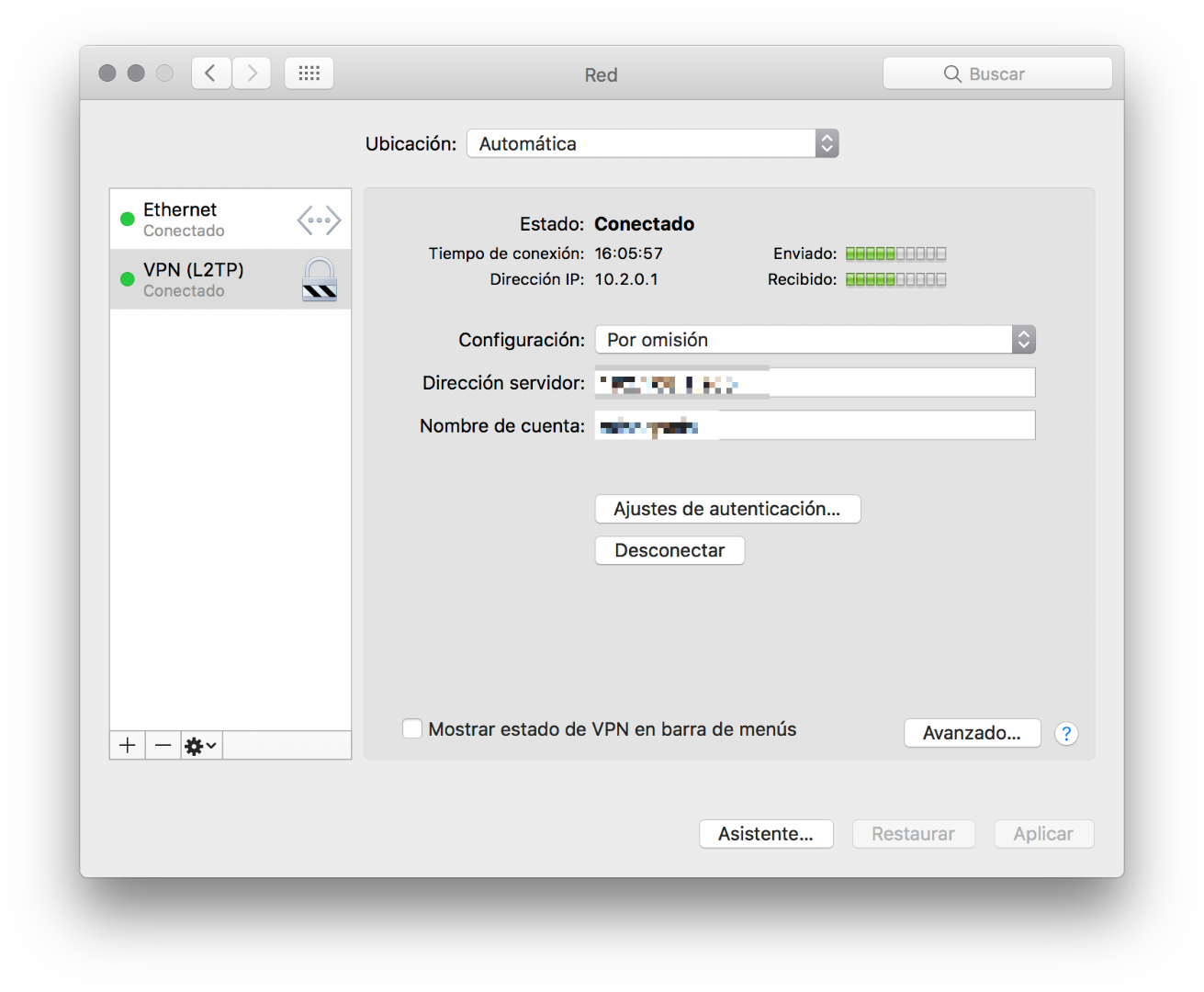This screenshot has width=1204, height=992.
Task: Go forward with the right chevron button
Action: (252, 73)
